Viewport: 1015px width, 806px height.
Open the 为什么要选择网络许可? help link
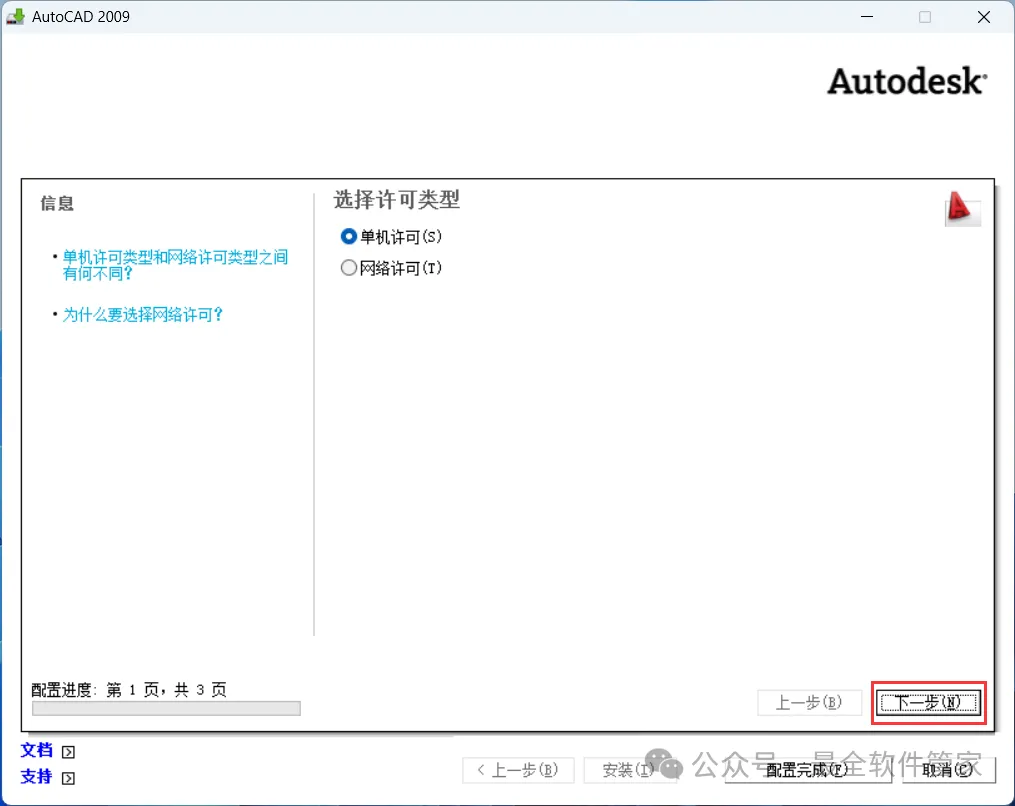[x=142, y=315]
